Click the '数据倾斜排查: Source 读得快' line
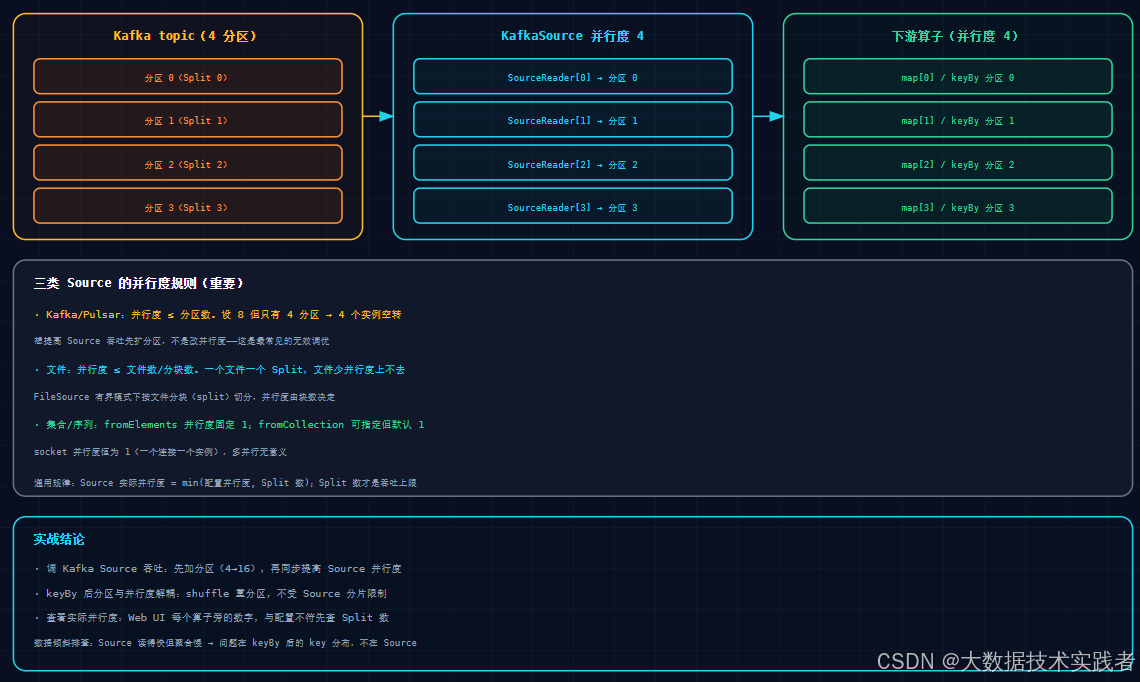The height and width of the screenshot is (682, 1140). point(225,643)
